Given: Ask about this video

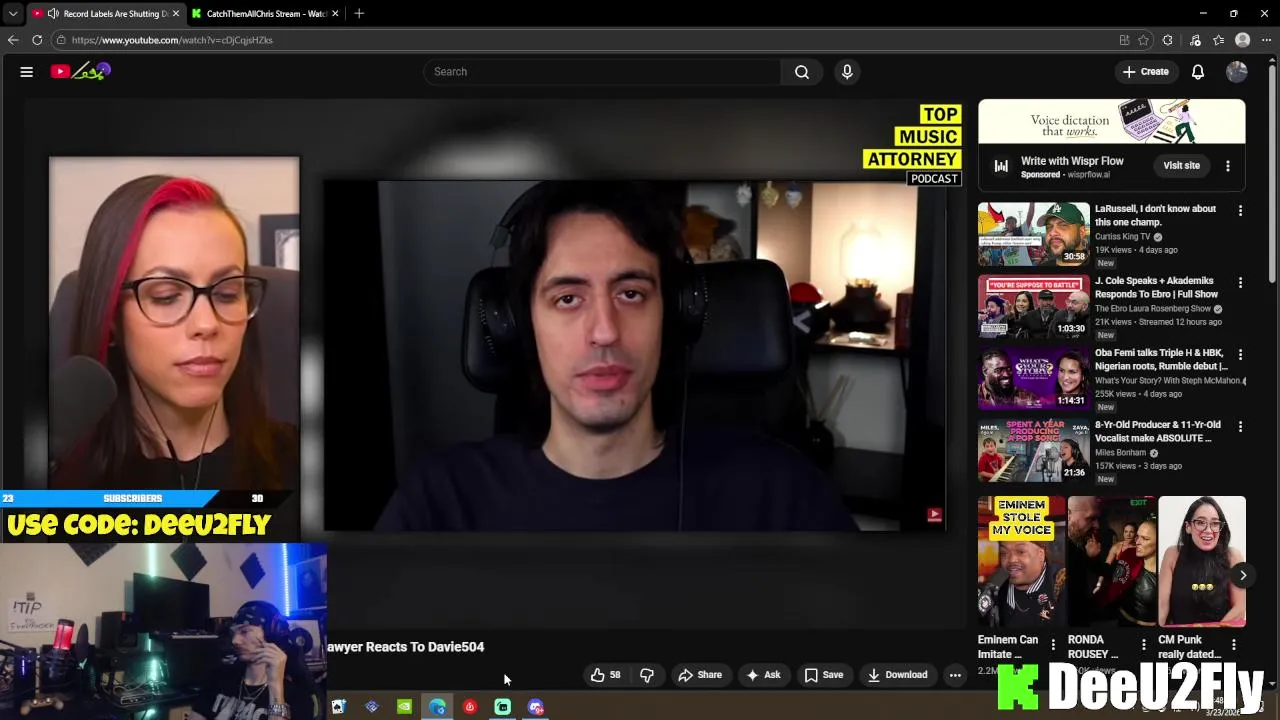Looking at the screenshot, I should coord(763,675).
